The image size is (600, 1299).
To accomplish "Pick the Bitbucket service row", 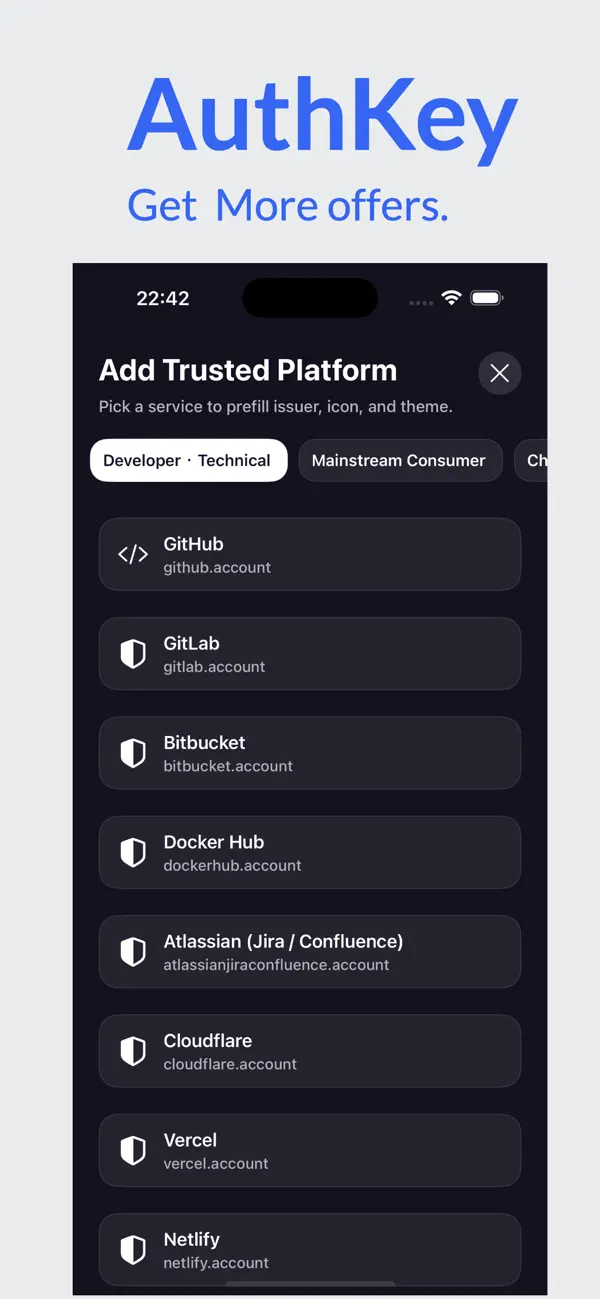I will (x=310, y=753).
